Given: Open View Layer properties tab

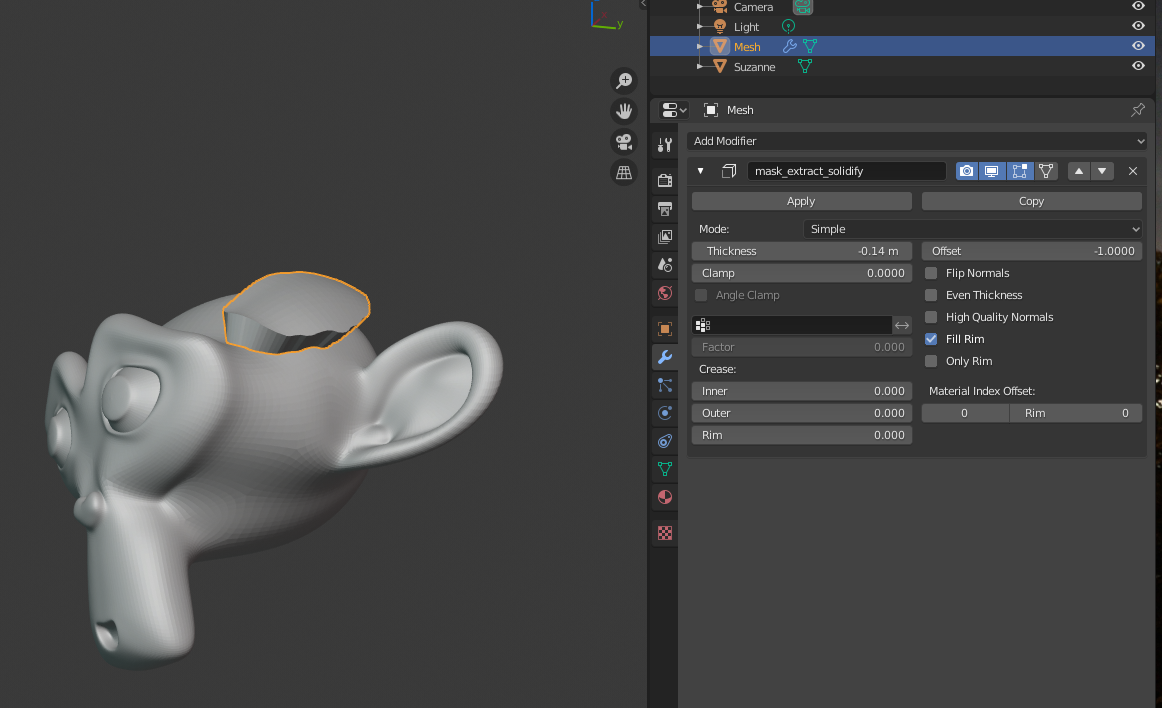Looking at the screenshot, I should [x=665, y=236].
